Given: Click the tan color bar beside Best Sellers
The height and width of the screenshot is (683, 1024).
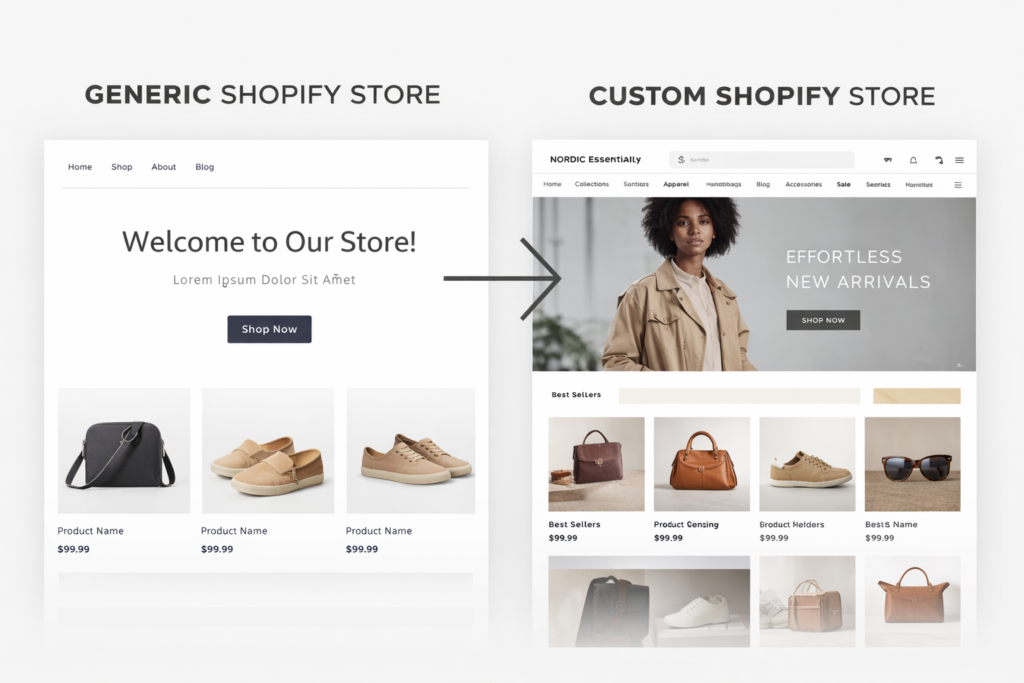Looking at the screenshot, I should [x=917, y=396].
